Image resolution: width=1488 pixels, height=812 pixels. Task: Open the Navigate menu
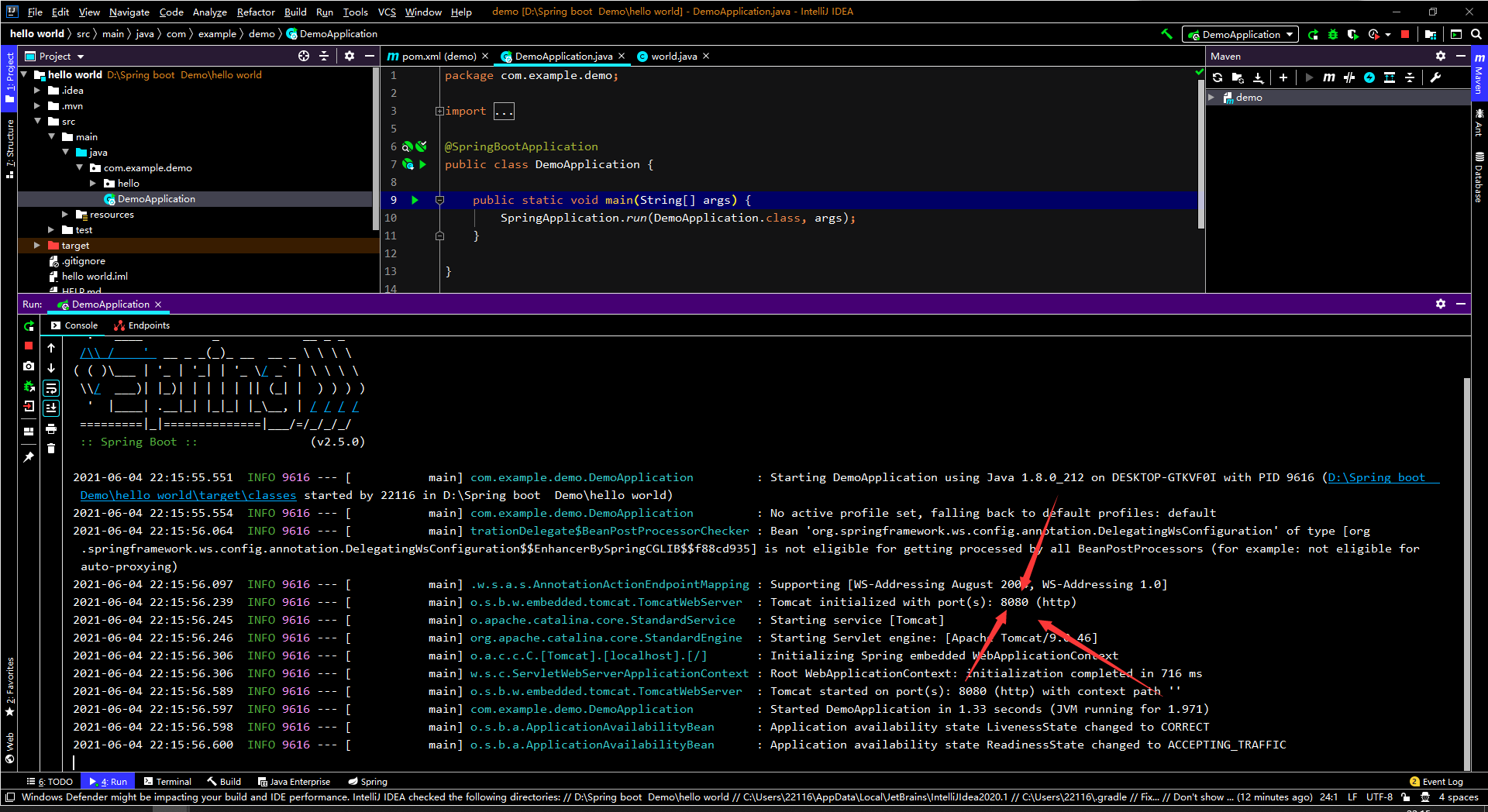129,12
